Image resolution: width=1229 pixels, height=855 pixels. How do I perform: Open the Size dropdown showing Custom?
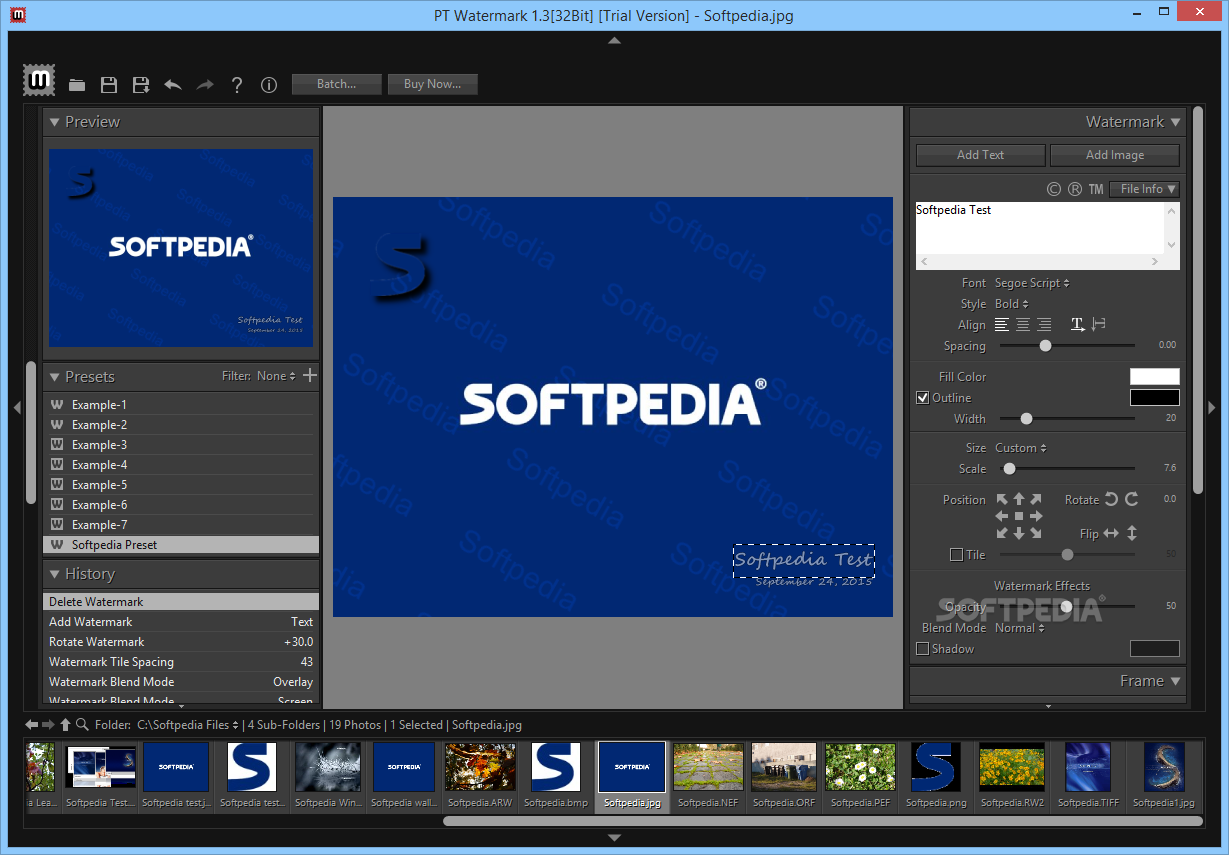tap(1021, 448)
